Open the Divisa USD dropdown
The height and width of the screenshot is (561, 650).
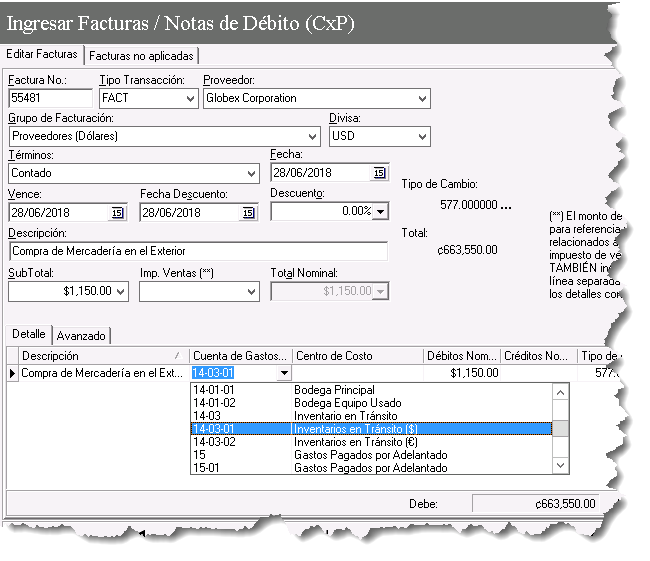[422, 136]
